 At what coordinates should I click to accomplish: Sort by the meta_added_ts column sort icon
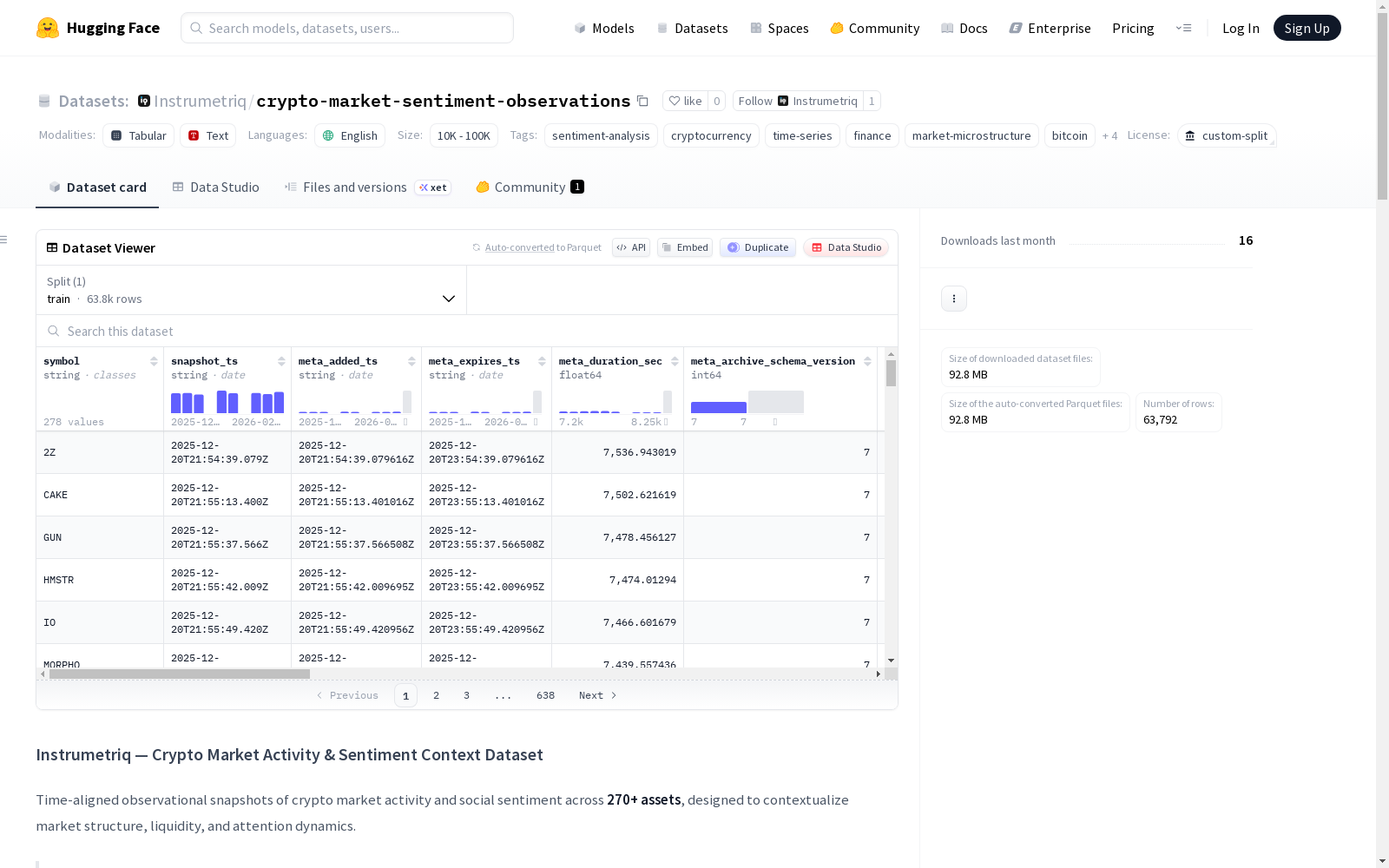pyautogui.click(x=411, y=361)
